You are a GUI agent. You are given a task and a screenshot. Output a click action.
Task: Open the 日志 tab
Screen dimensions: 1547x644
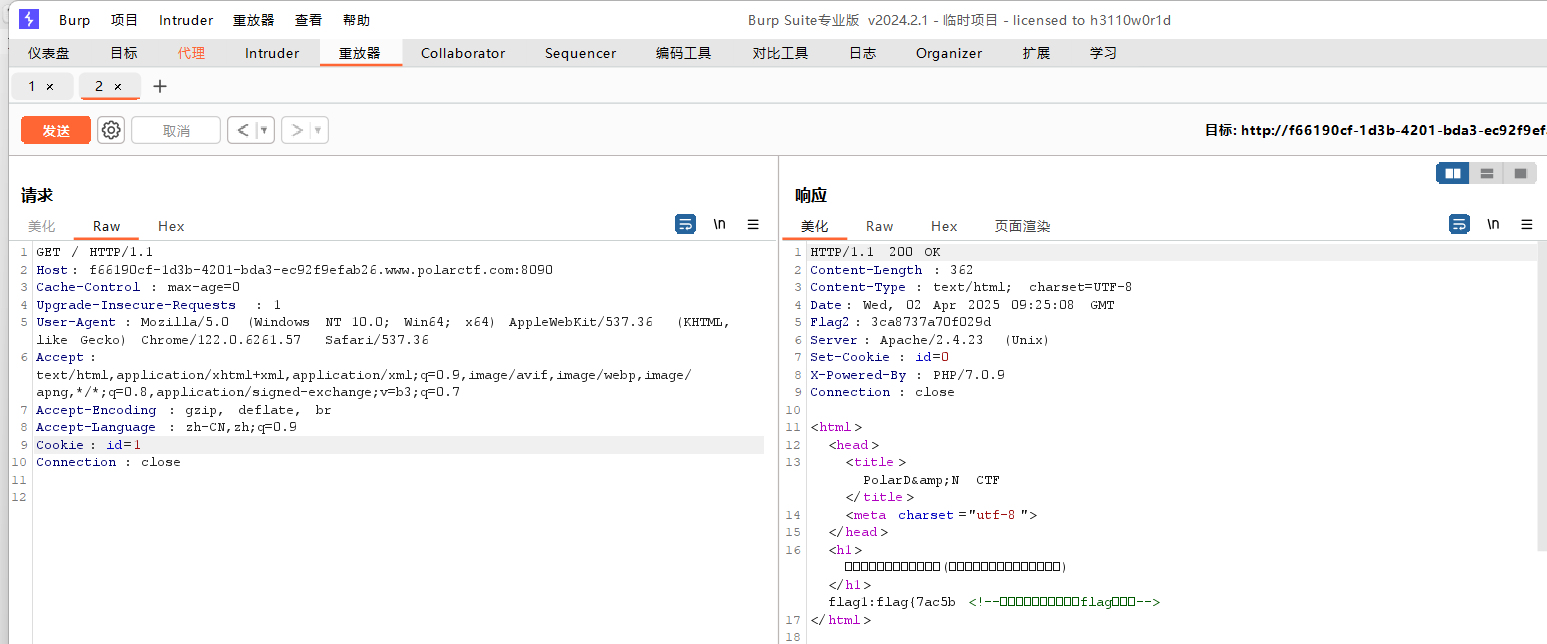[862, 53]
